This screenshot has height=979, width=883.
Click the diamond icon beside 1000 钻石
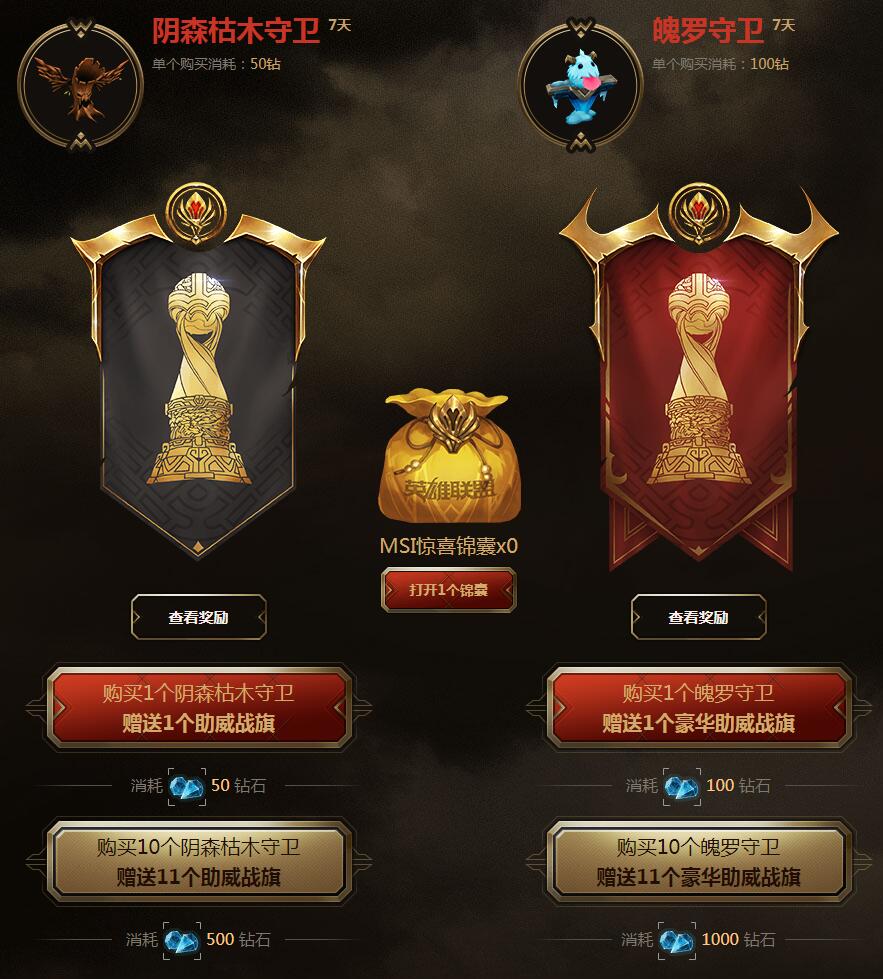click(x=676, y=940)
